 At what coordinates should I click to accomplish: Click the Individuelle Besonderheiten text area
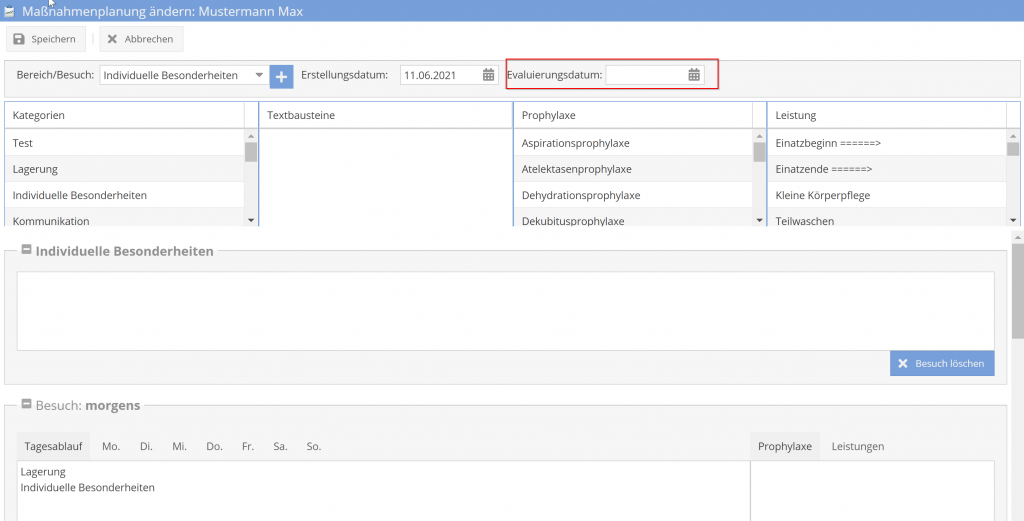(505, 310)
